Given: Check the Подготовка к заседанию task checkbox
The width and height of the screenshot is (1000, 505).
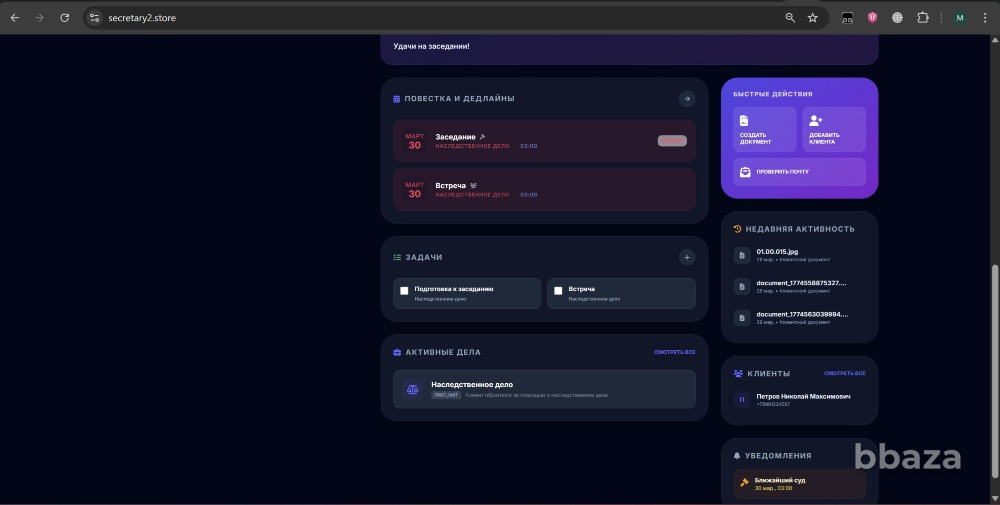Looking at the screenshot, I should click(x=404, y=291).
